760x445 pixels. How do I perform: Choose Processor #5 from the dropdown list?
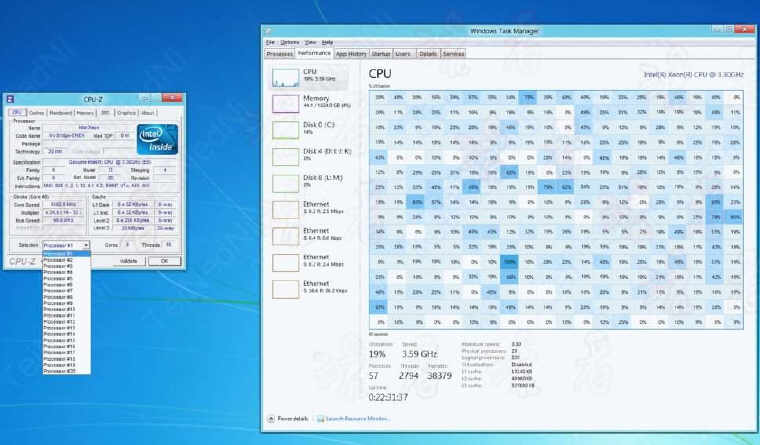[66, 279]
